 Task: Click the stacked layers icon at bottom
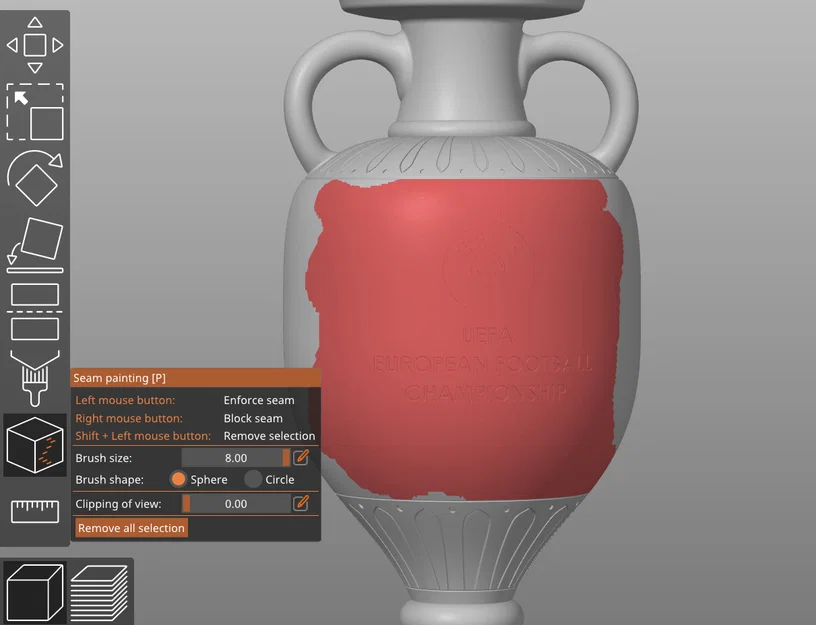point(101,594)
